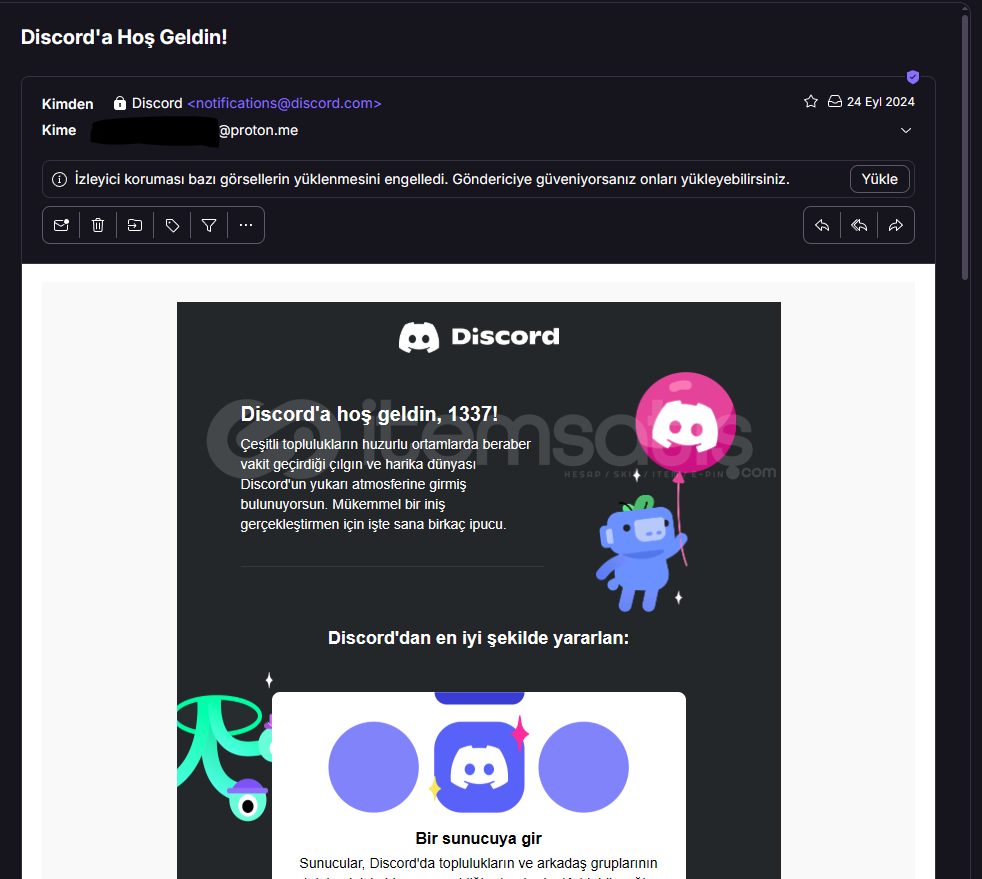The height and width of the screenshot is (879, 982).
Task: Click the Discord sender name
Action: 157,103
